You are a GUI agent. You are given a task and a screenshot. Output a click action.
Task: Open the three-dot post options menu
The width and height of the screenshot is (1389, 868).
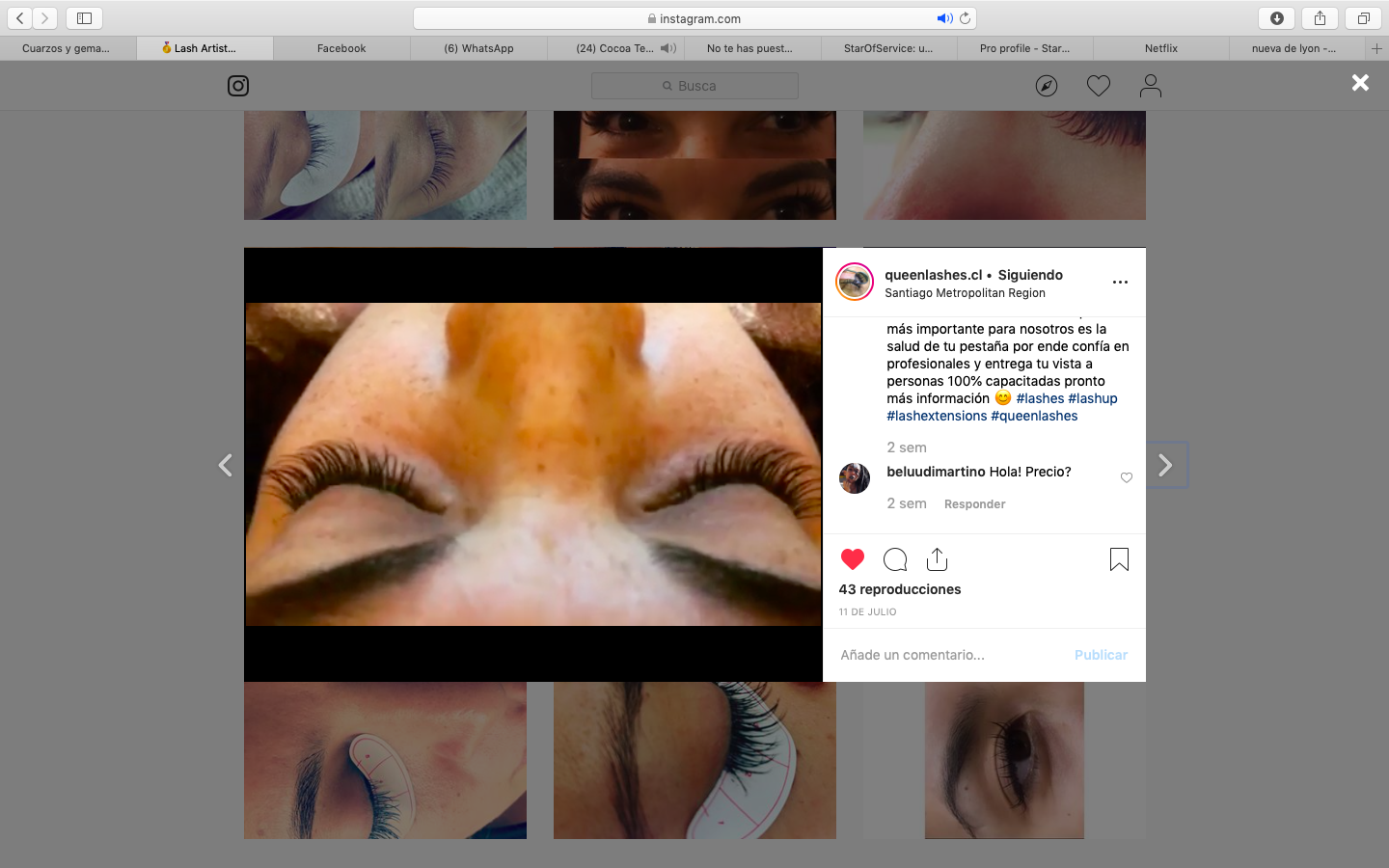(1120, 283)
